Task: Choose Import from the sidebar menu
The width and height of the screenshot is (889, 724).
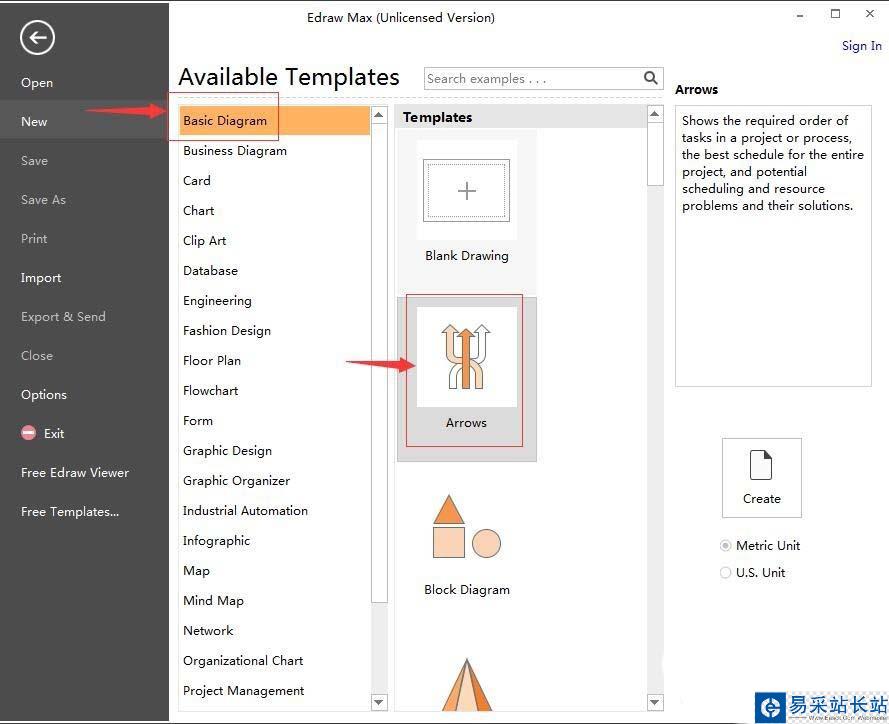Action: (41, 278)
